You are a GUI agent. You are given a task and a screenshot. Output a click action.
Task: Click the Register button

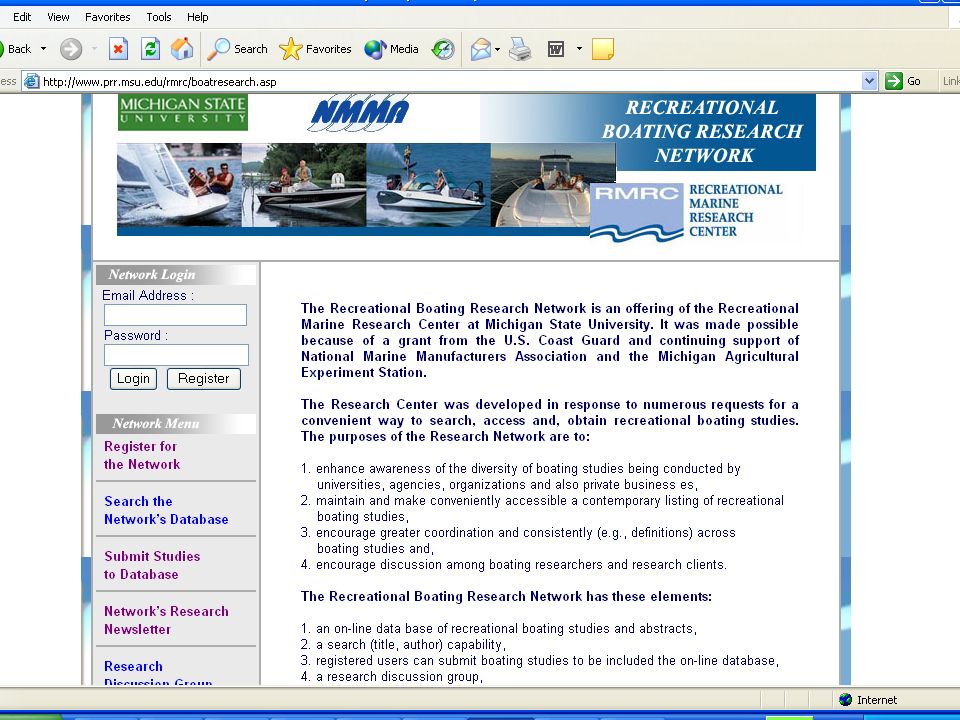pos(204,379)
